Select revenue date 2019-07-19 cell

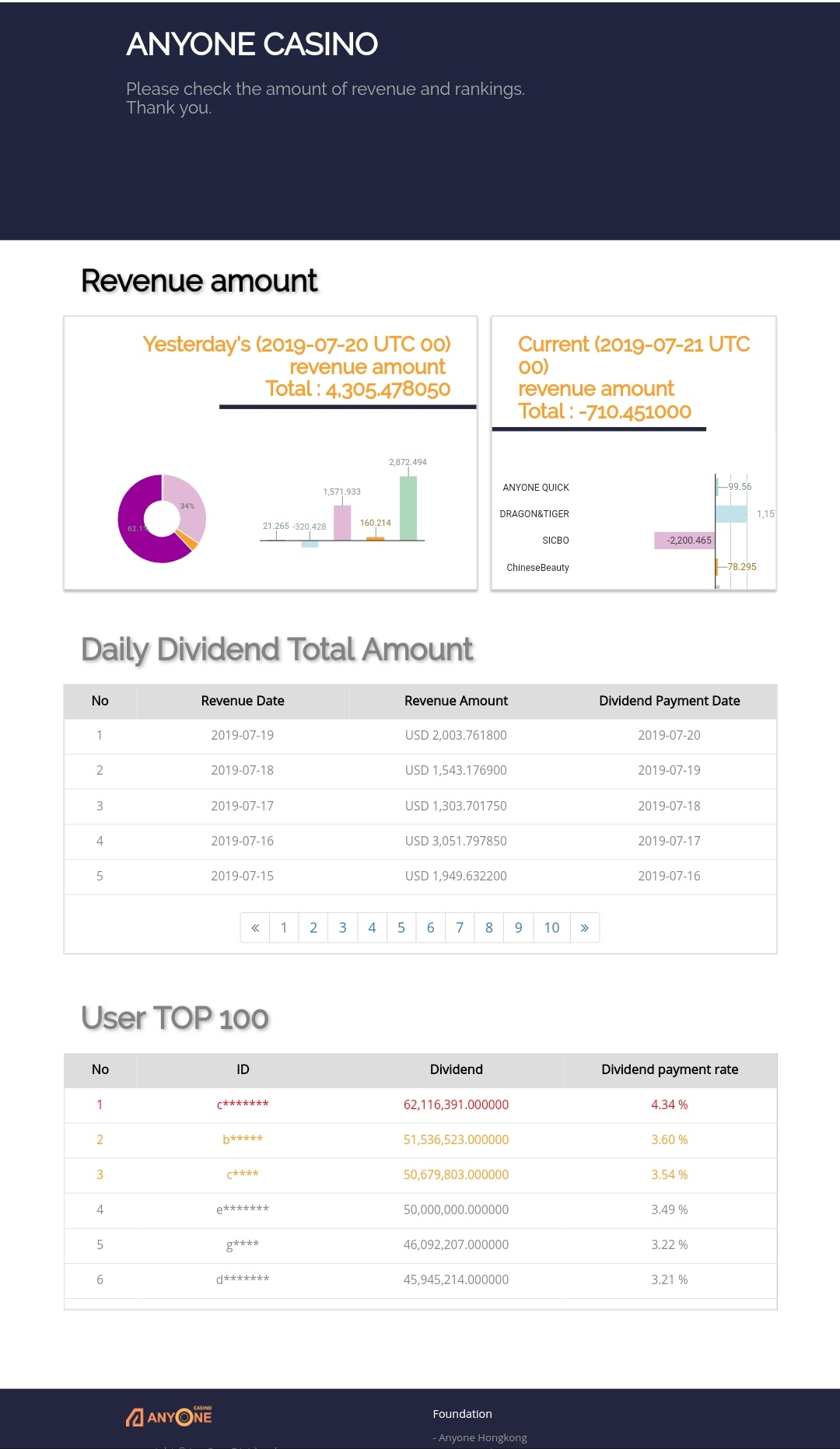click(243, 735)
